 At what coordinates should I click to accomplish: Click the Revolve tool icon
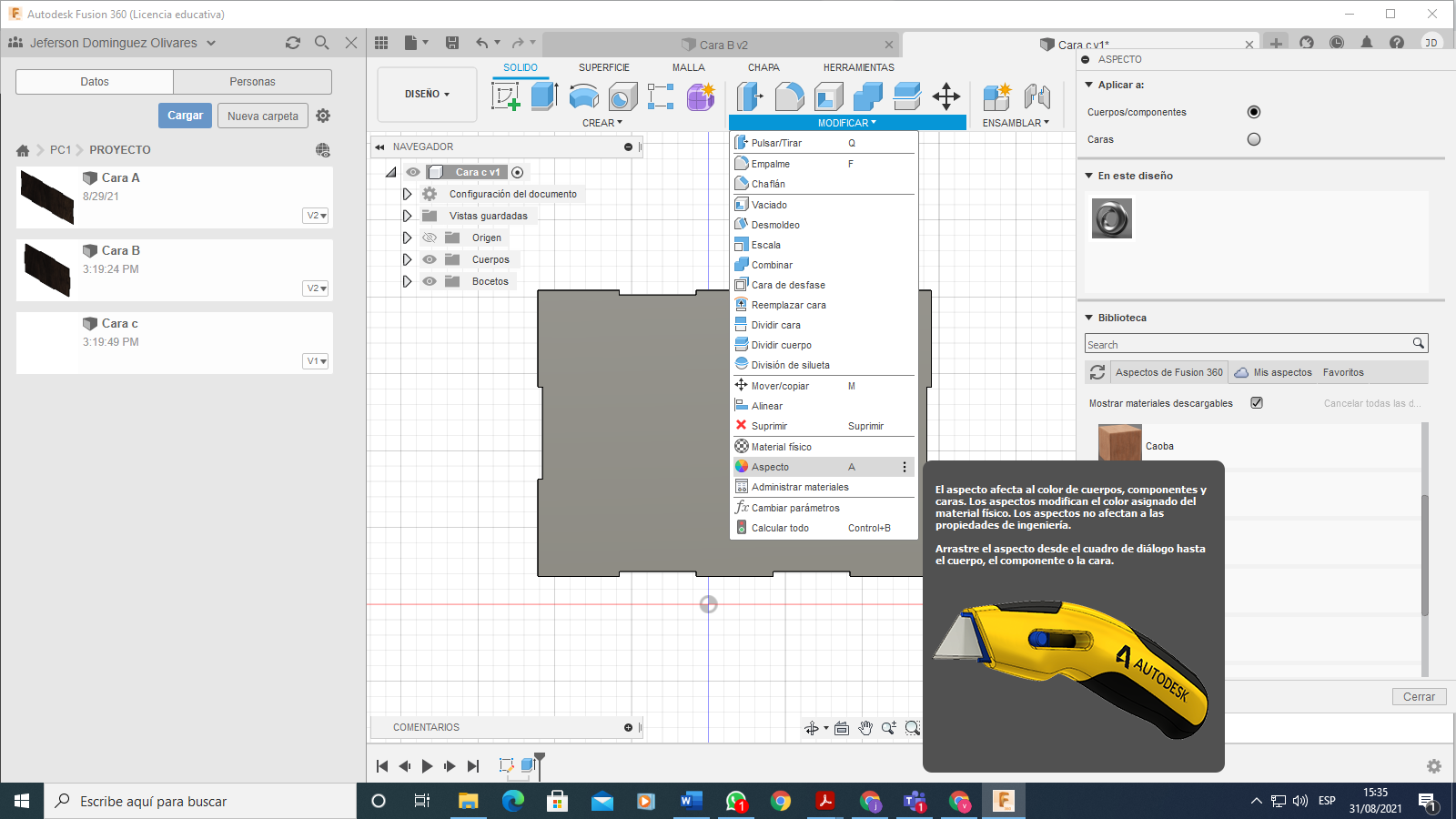pyautogui.click(x=583, y=96)
